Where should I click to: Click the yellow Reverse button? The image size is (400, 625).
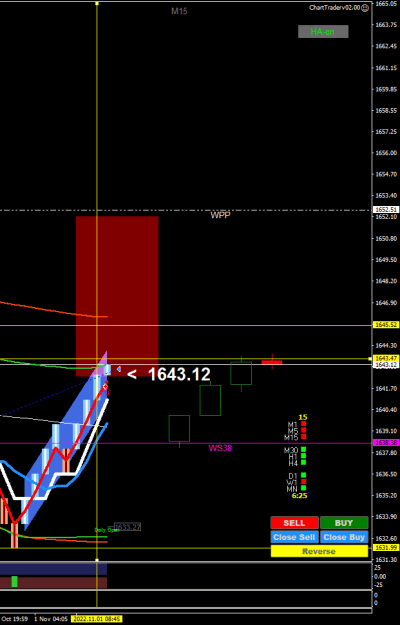319,551
